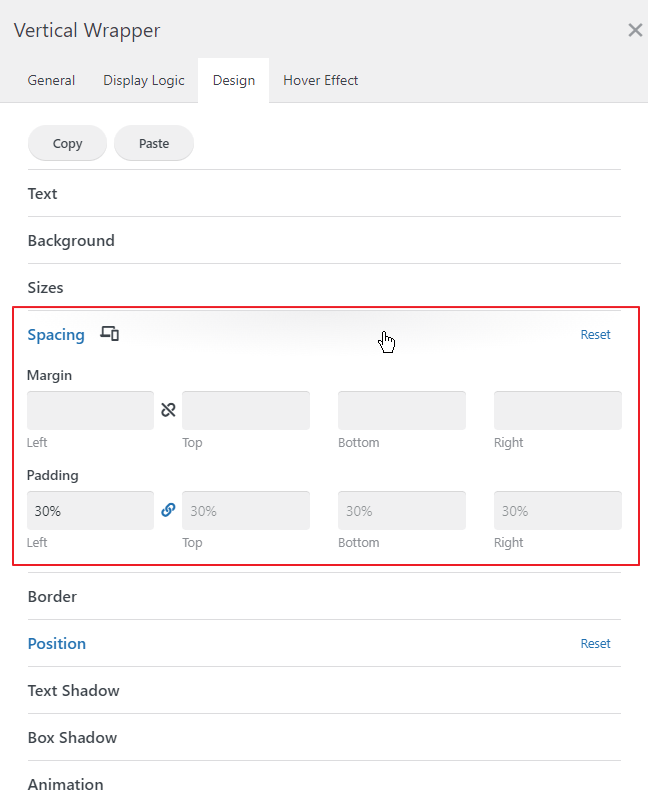Image resolution: width=648 pixels, height=803 pixels.
Task: Select the Padding Bottom field
Action: (402, 511)
